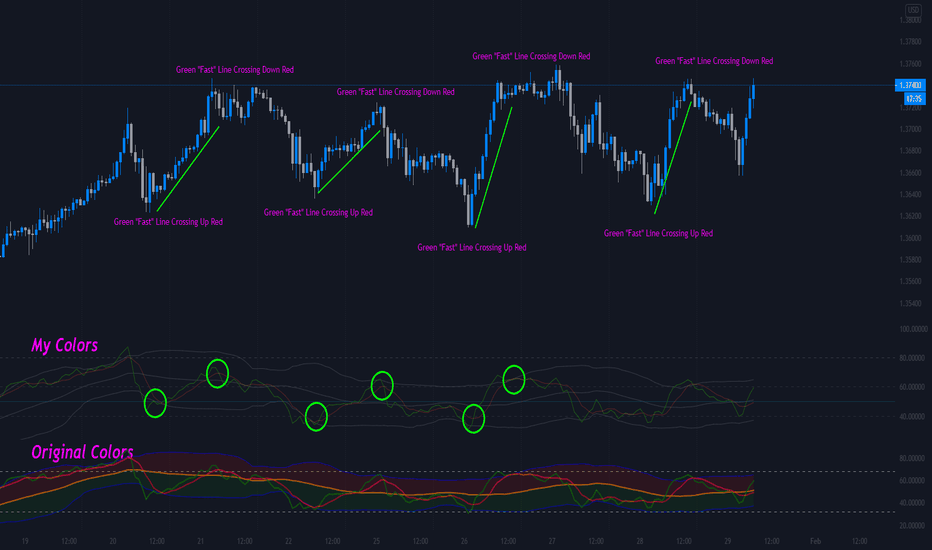Screen dimensions: 932x550
Task: Click the 1.37000 price axis label
Action: click(910, 129)
